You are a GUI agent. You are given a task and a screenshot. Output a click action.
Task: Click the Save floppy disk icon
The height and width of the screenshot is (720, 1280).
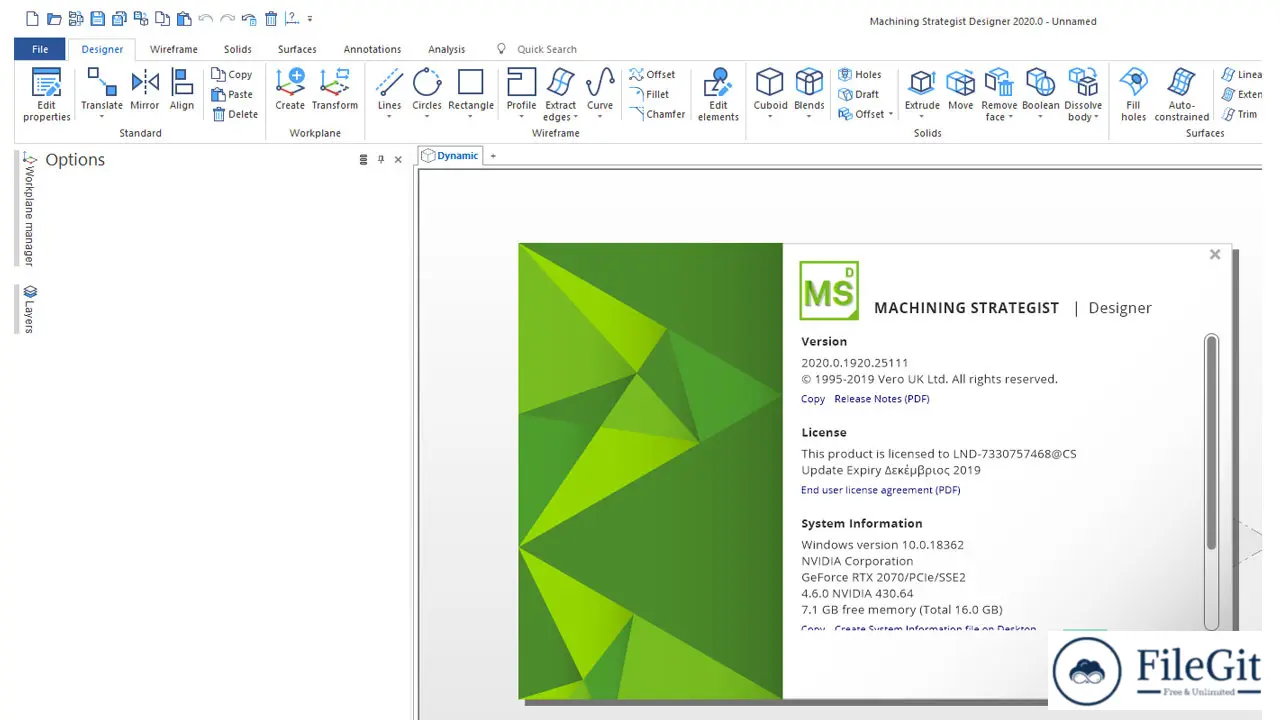point(97,19)
